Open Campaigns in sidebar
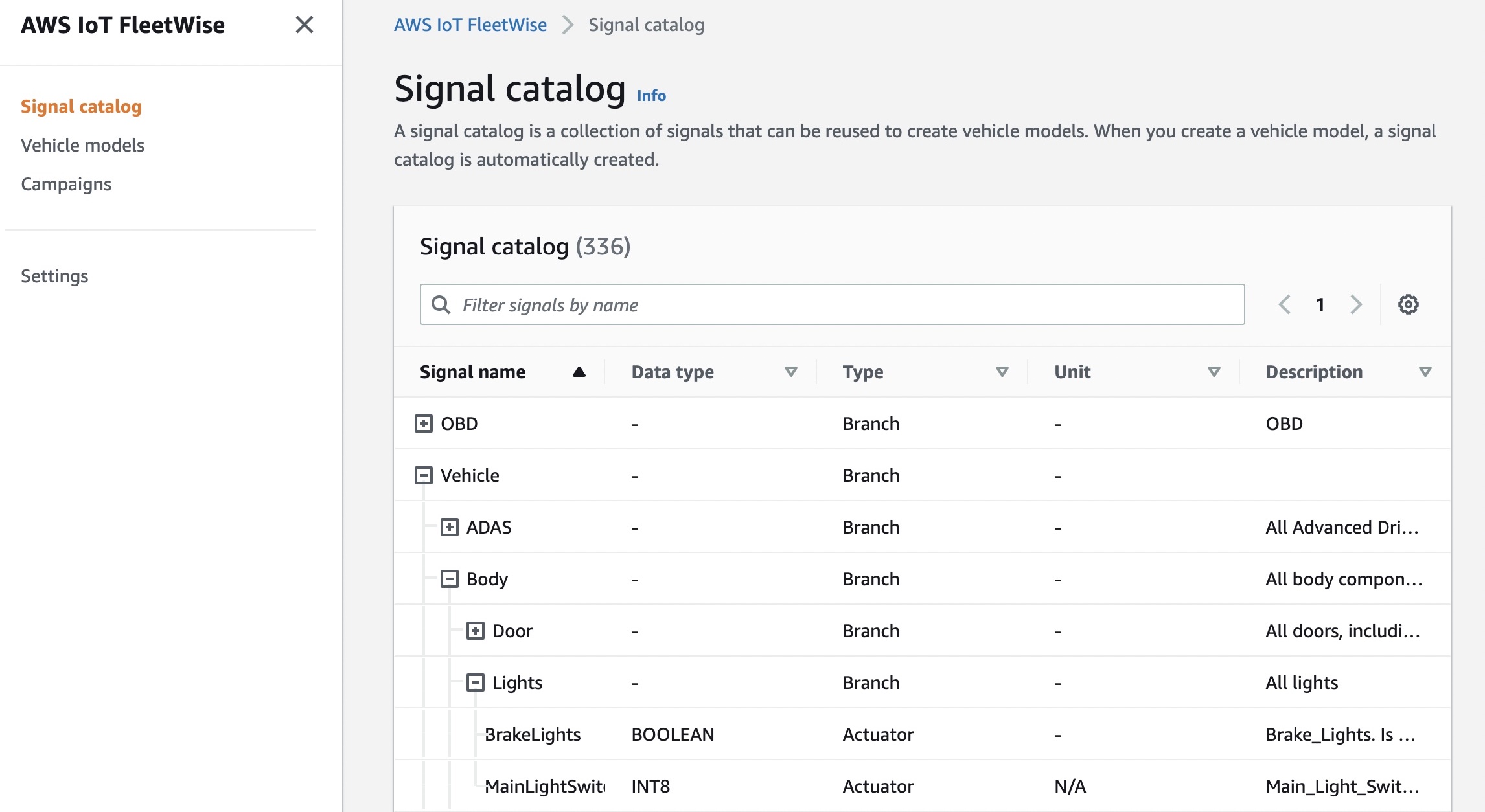The height and width of the screenshot is (812, 1485). pyautogui.click(x=66, y=184)
